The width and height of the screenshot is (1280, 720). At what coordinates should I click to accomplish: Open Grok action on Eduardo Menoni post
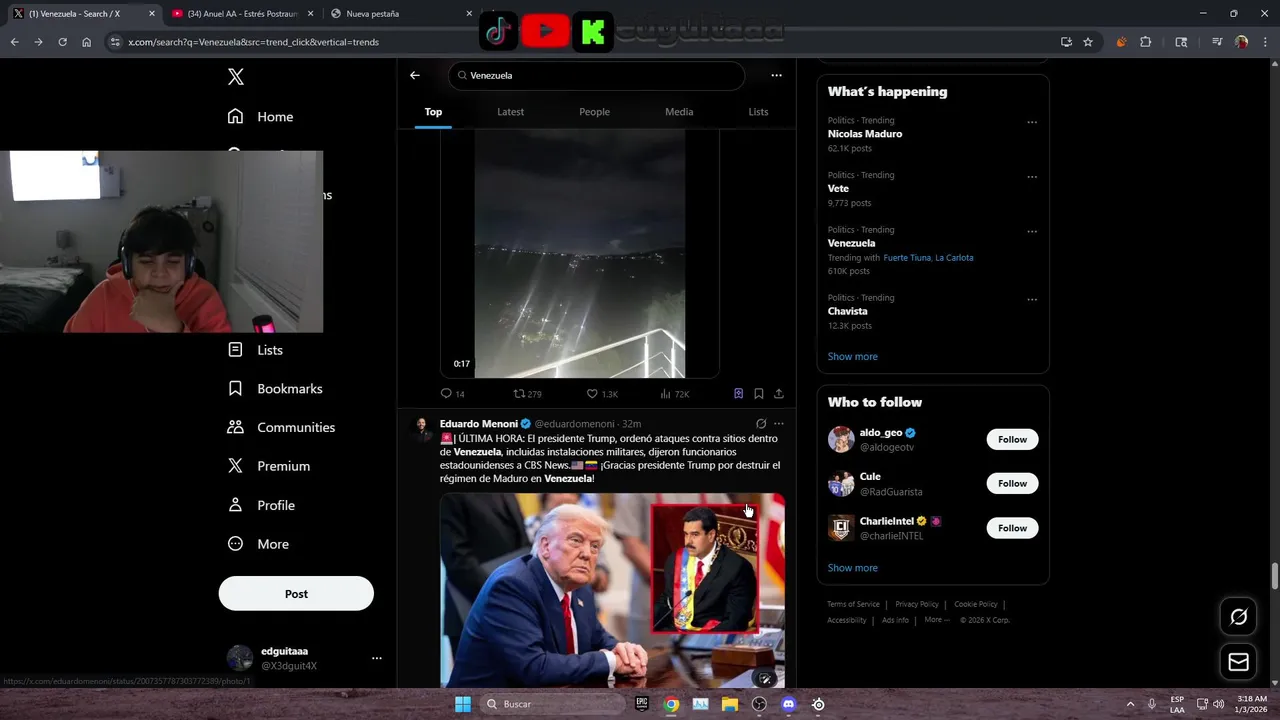click(761, 424)
